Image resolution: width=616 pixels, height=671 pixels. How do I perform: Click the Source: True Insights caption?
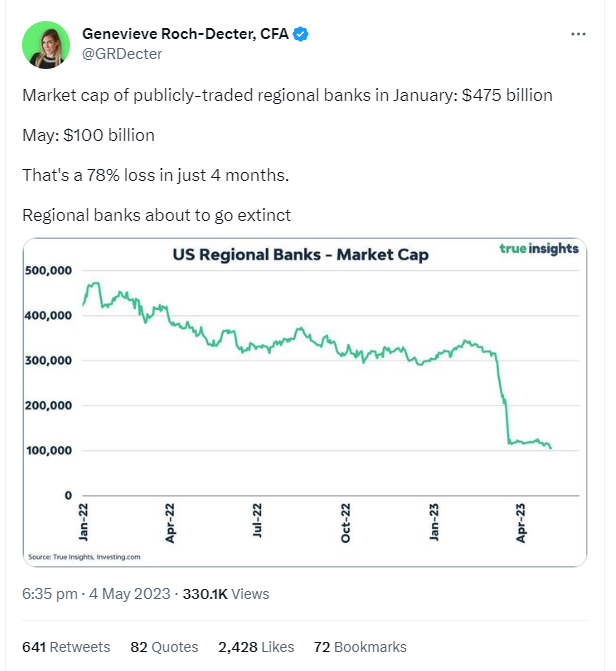click(84, 557)
